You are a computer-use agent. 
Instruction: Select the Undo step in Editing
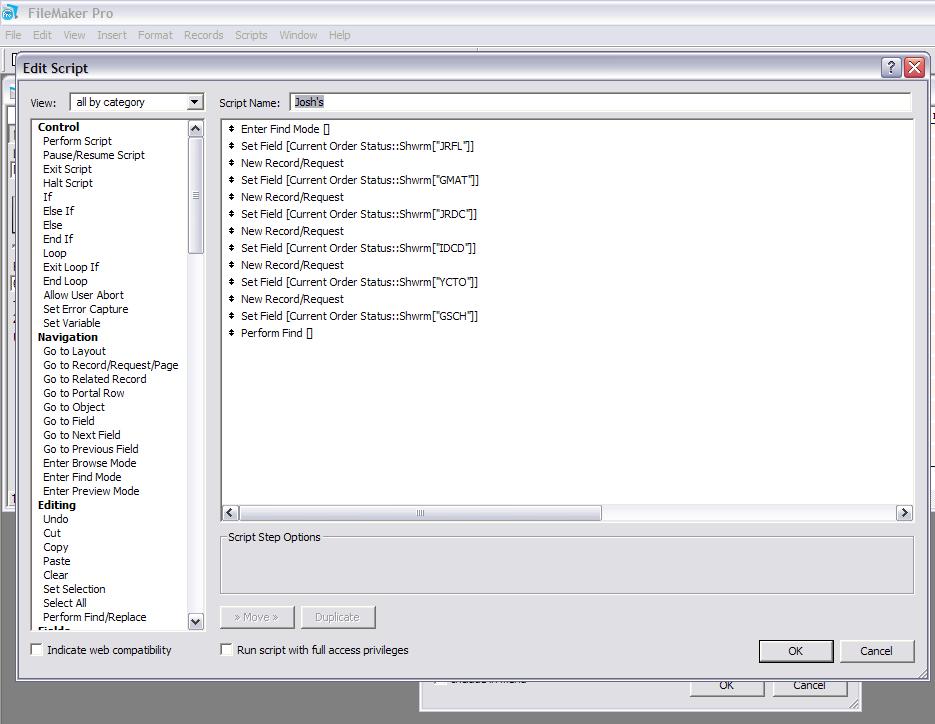pyautogui.click(x=55, y=519)
